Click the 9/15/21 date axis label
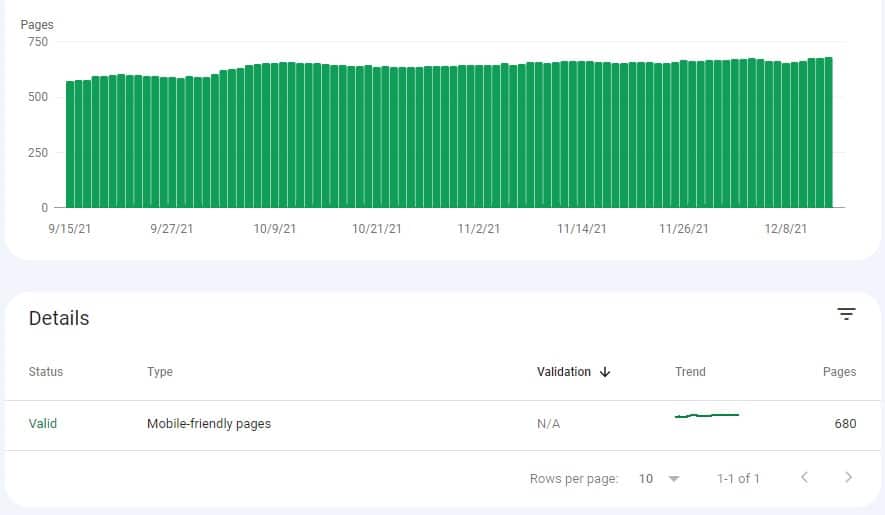Image resolution: width=885 pixels, height=515 pixels. coord(69,229)
